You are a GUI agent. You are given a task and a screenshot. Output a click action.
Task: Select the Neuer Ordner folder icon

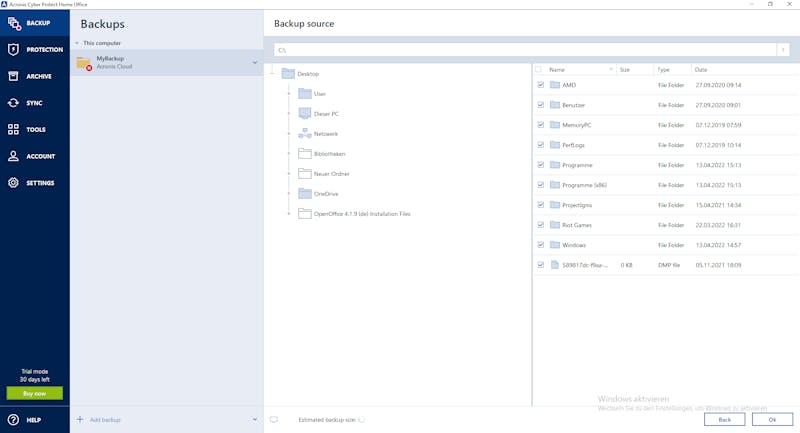pyautogui.click(x=305, y=173)
